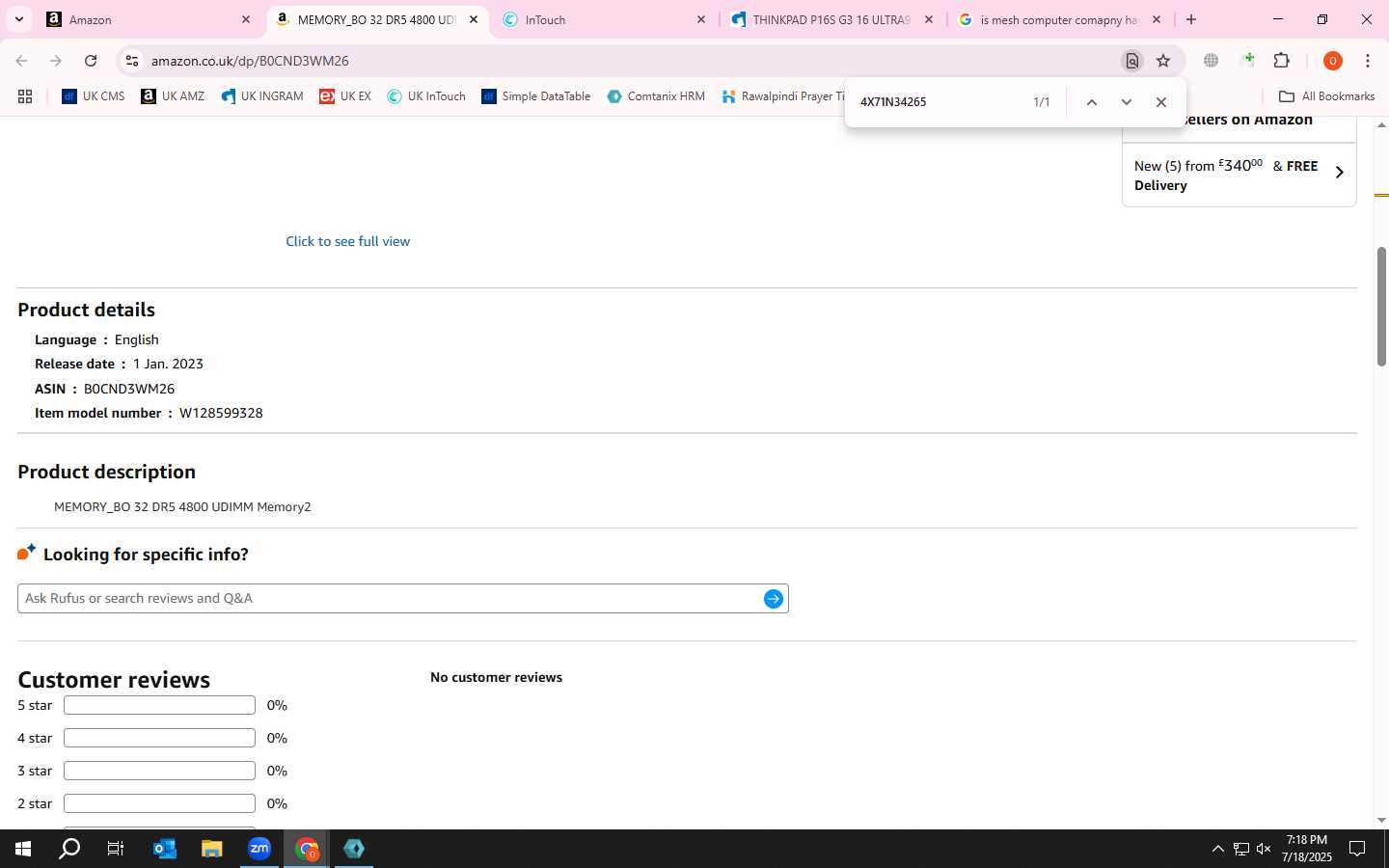
Task: Show hidden system tray icons
Action: tap(1217, 849)
